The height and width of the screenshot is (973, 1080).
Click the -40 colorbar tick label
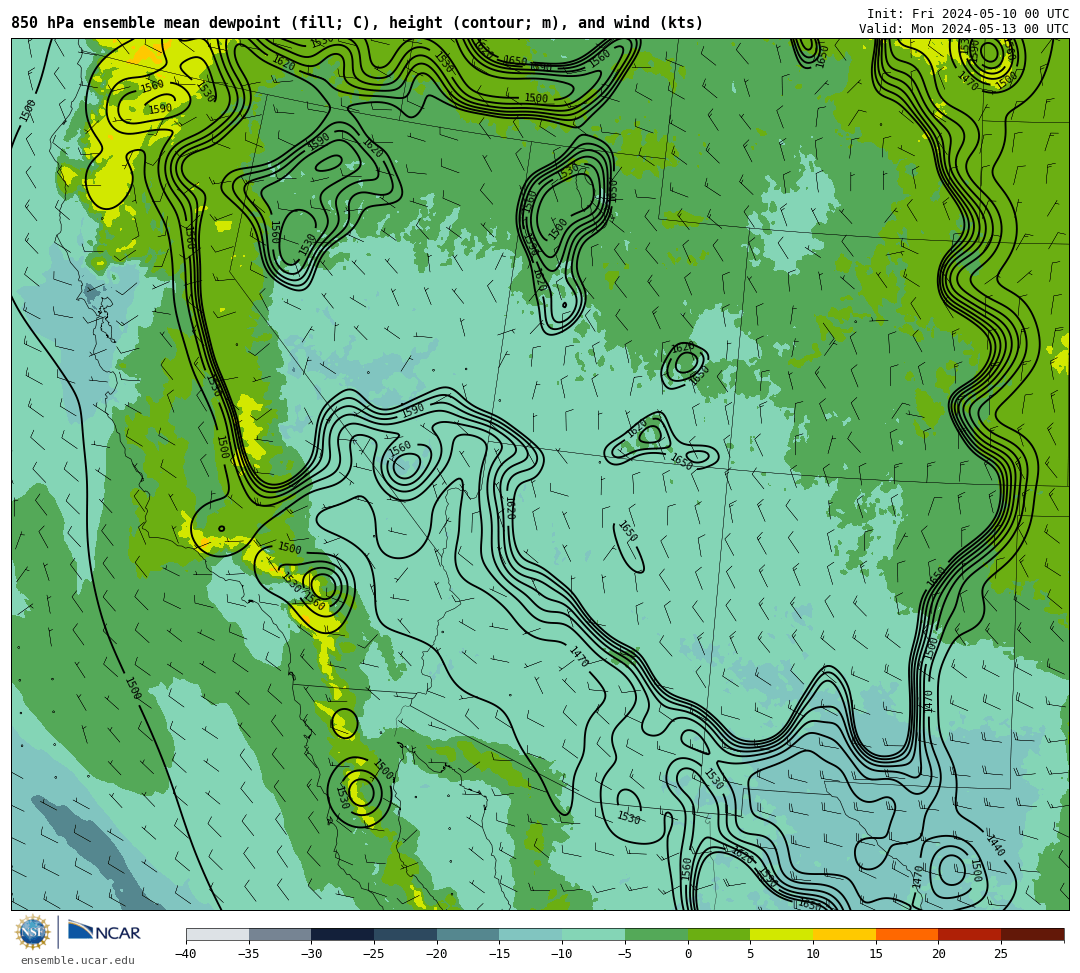[x=186, y=954]
